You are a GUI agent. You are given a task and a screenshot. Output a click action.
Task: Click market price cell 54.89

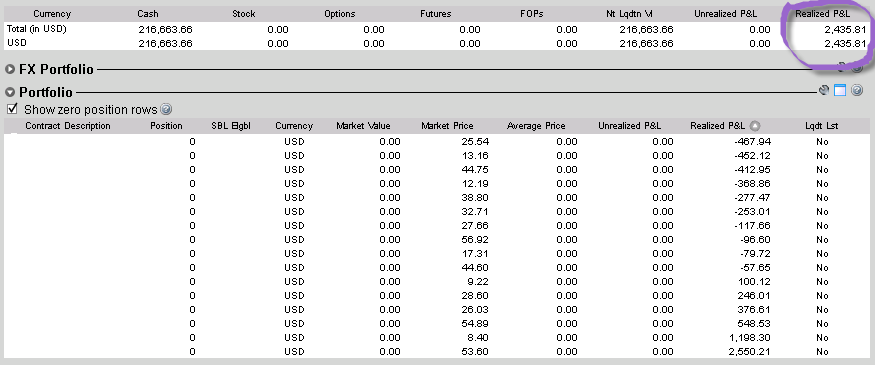475,323
